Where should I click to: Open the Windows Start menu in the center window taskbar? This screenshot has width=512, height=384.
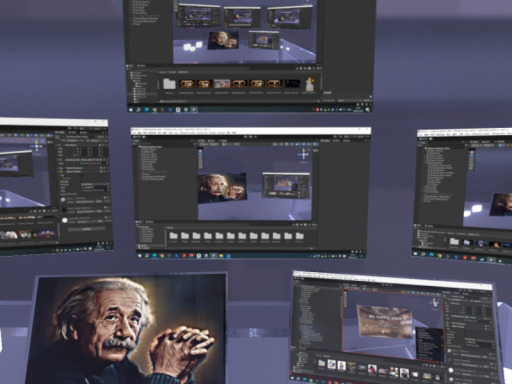140,256
